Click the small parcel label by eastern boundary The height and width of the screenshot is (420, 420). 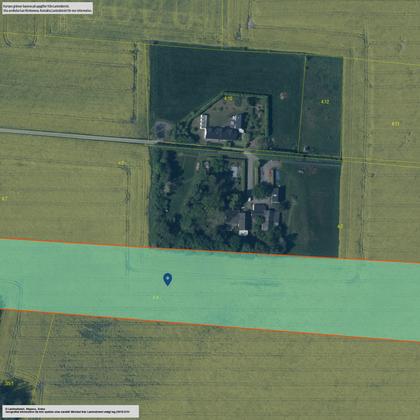pos(340,226)
